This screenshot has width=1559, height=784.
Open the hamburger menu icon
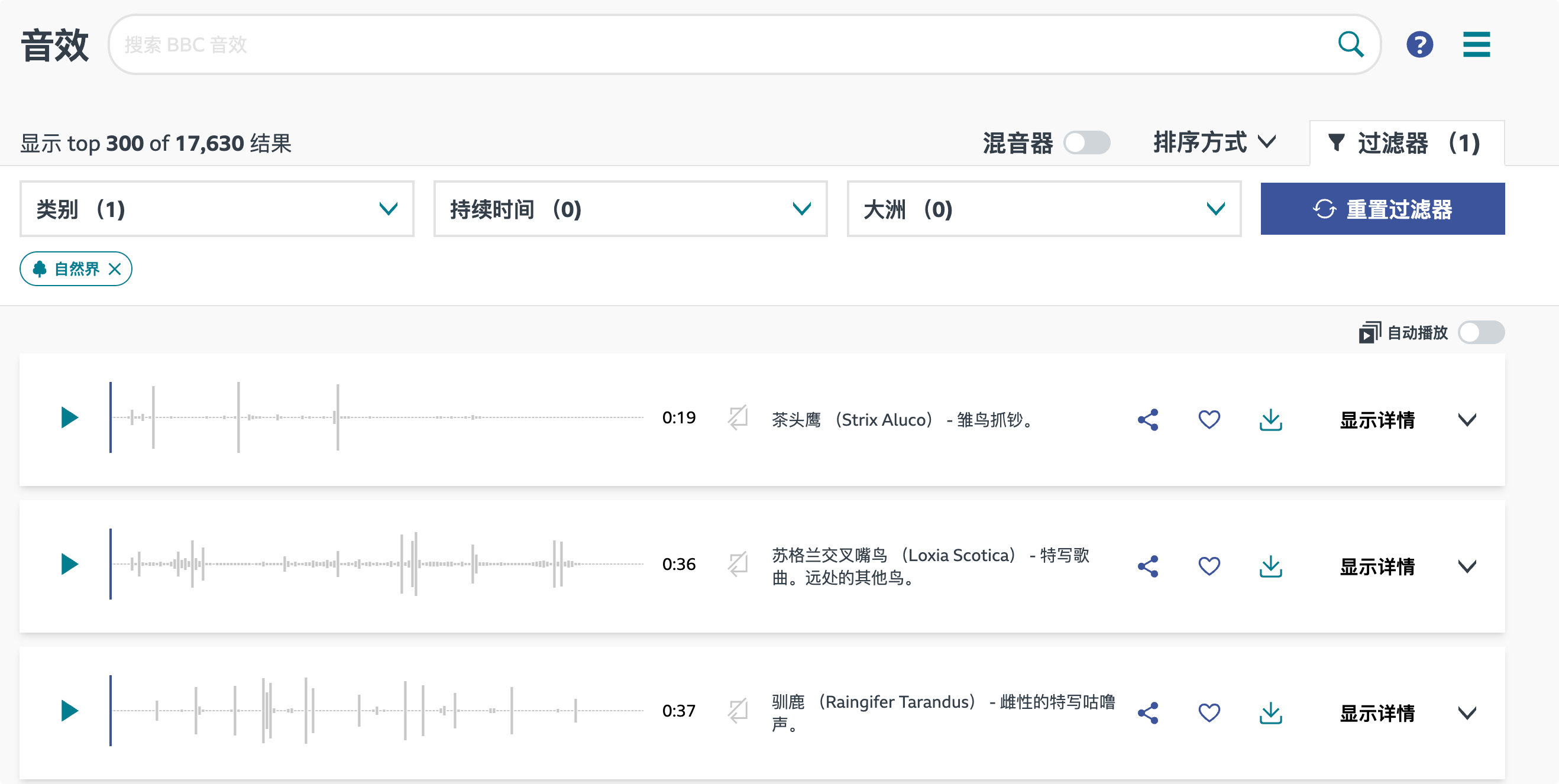(x=1476, y=45)
